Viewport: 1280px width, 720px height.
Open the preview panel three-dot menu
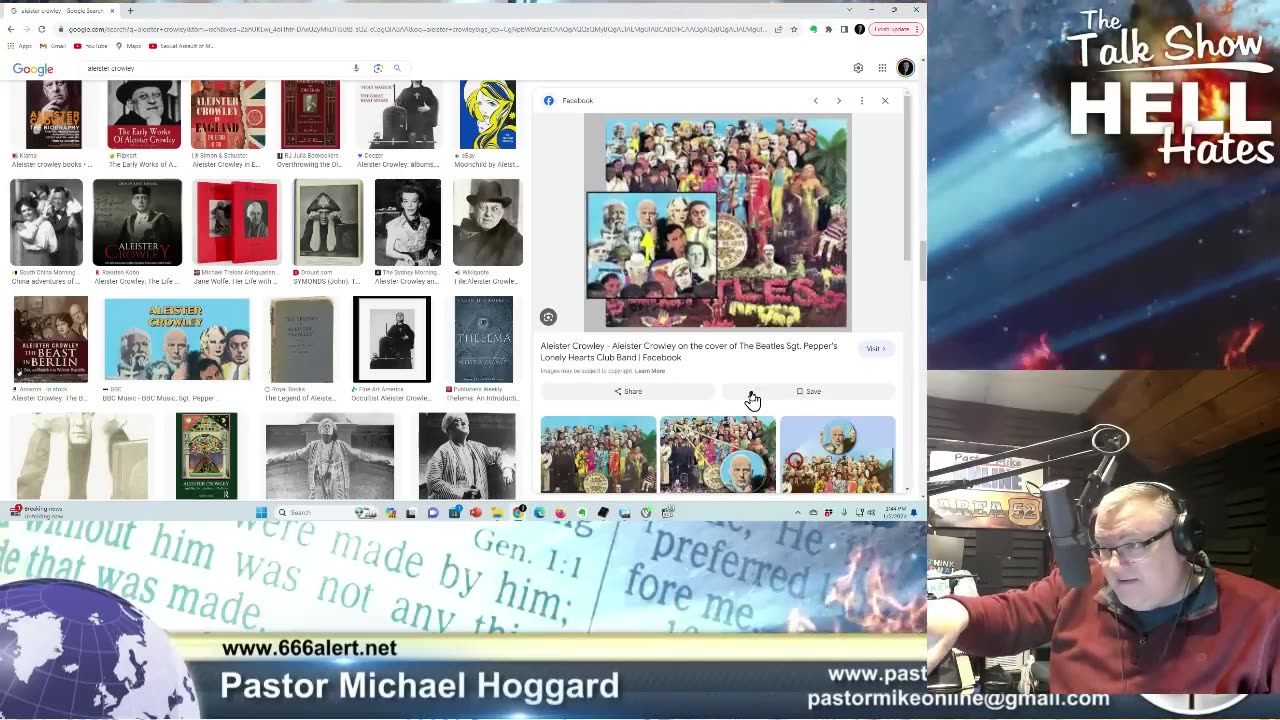[861, 101]
